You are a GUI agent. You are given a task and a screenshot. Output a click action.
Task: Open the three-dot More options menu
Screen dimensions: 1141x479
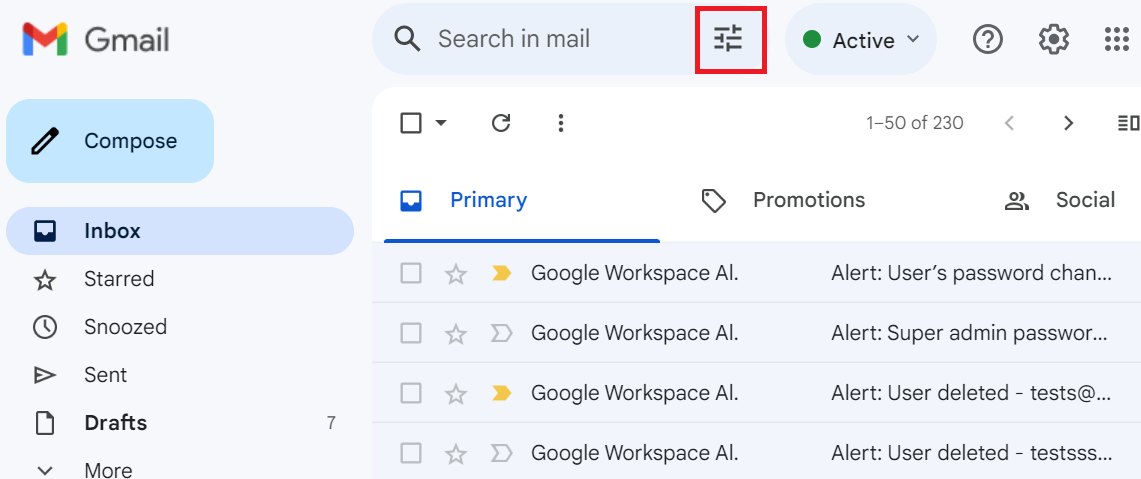point(561,123)
